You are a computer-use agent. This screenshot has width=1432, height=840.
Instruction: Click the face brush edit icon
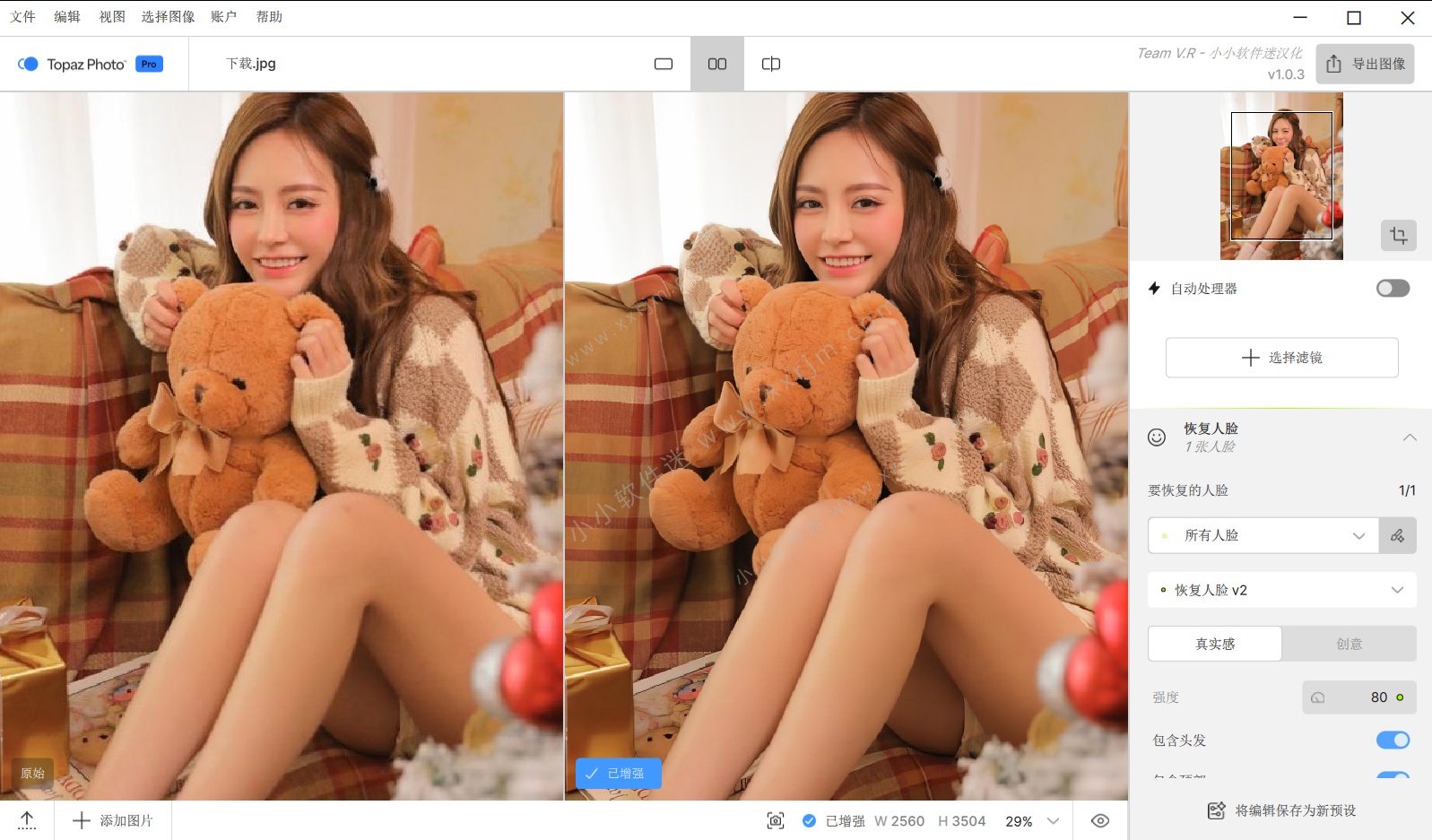1398,535
